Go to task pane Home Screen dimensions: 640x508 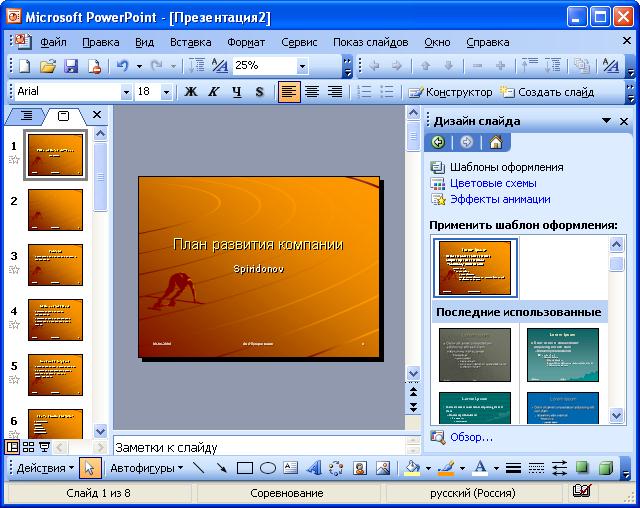(496, 142)
